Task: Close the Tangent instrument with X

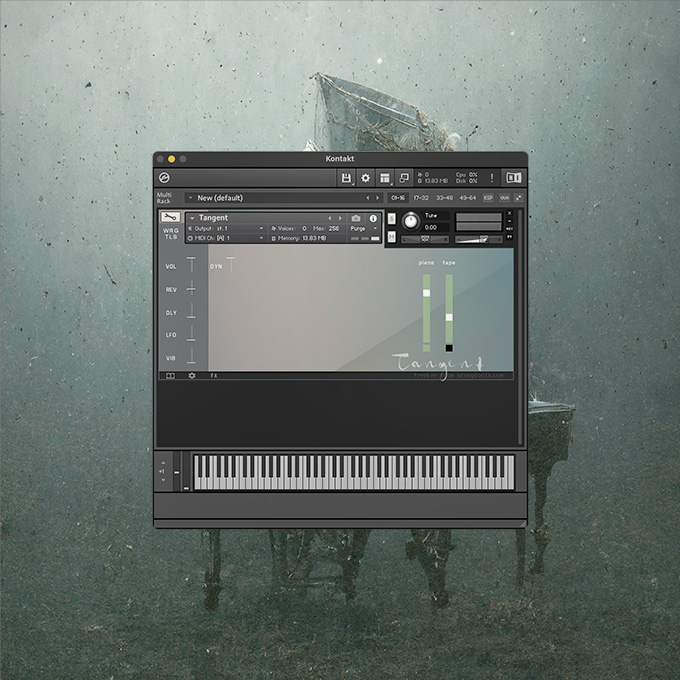Action: [x=510, y=213]
